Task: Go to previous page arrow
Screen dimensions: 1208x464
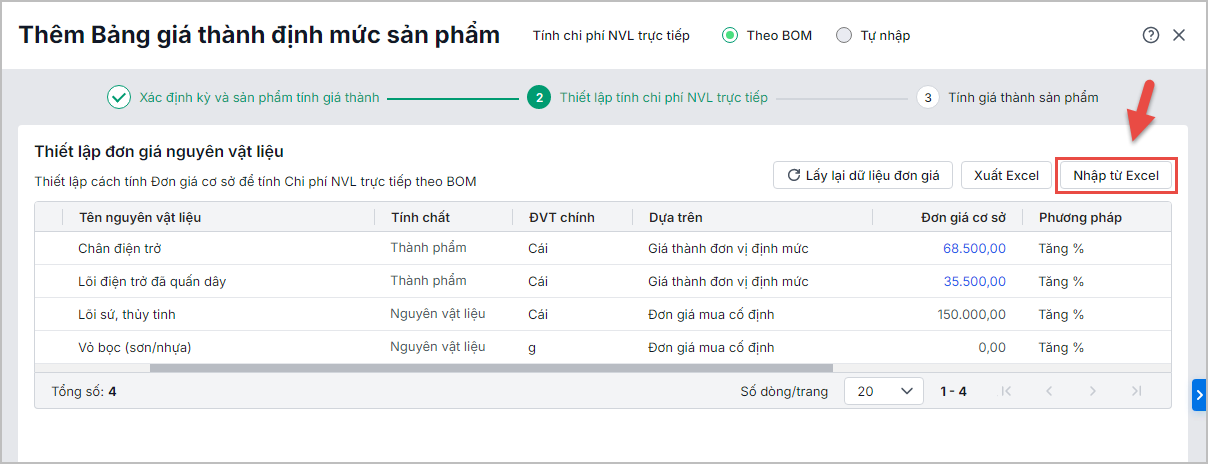Action: [x=1049, y=391]
